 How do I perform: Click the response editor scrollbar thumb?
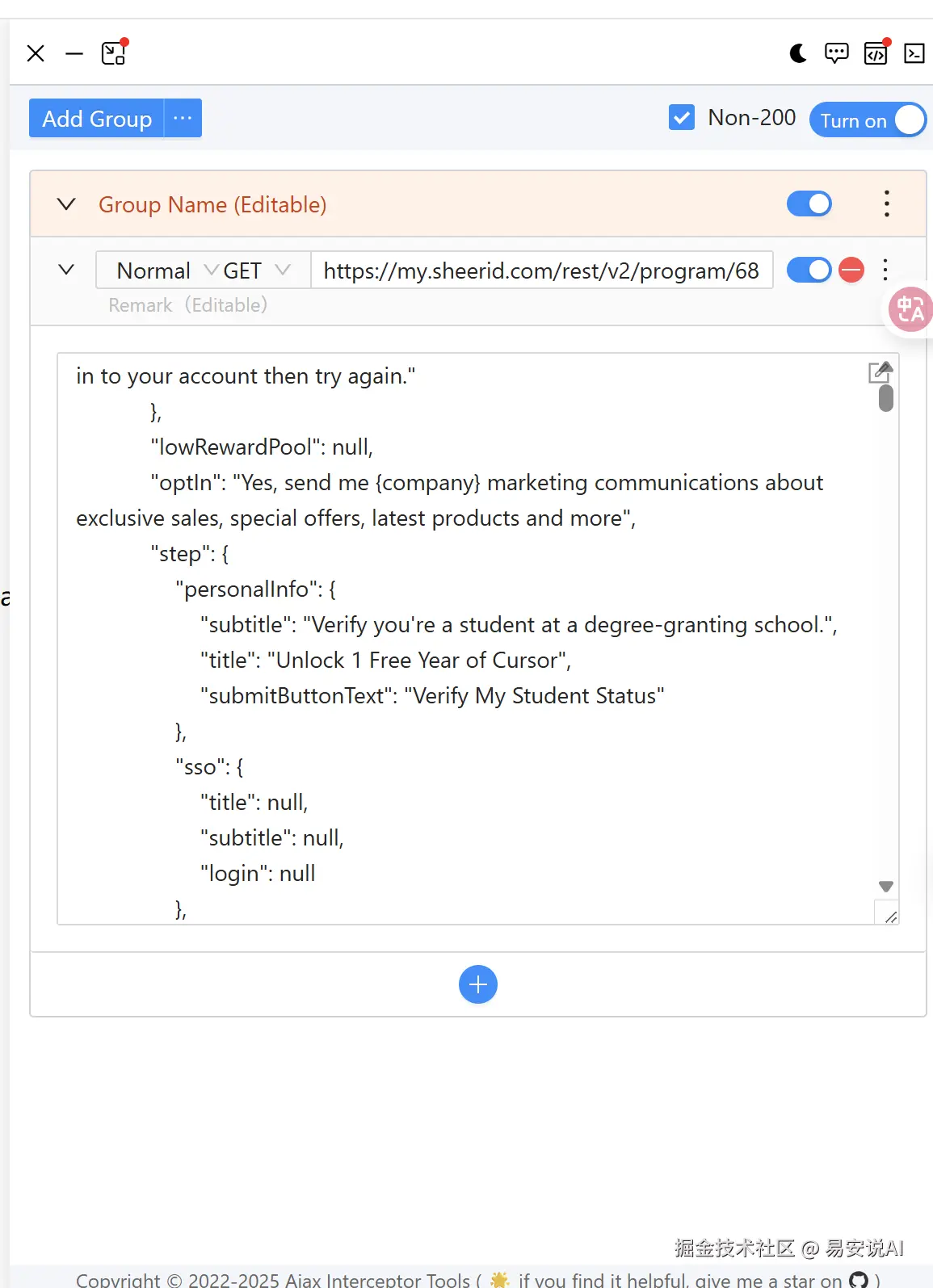point(886,398)
